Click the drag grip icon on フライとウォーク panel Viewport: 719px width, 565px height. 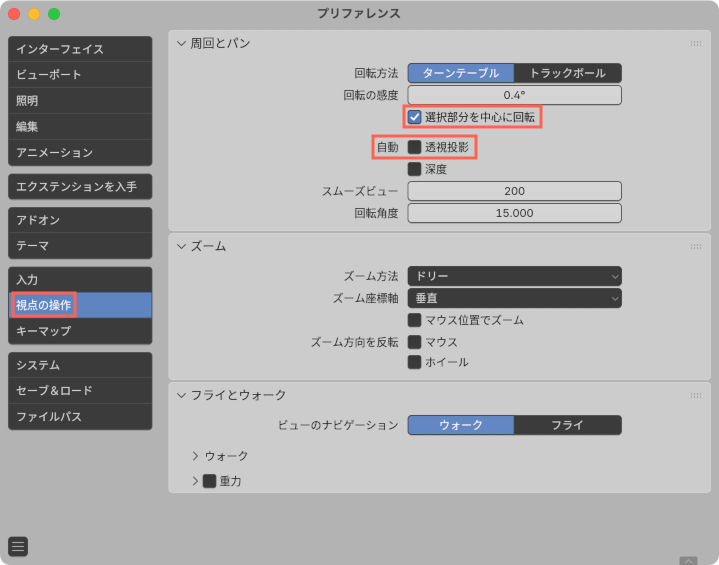click(695, 395)
